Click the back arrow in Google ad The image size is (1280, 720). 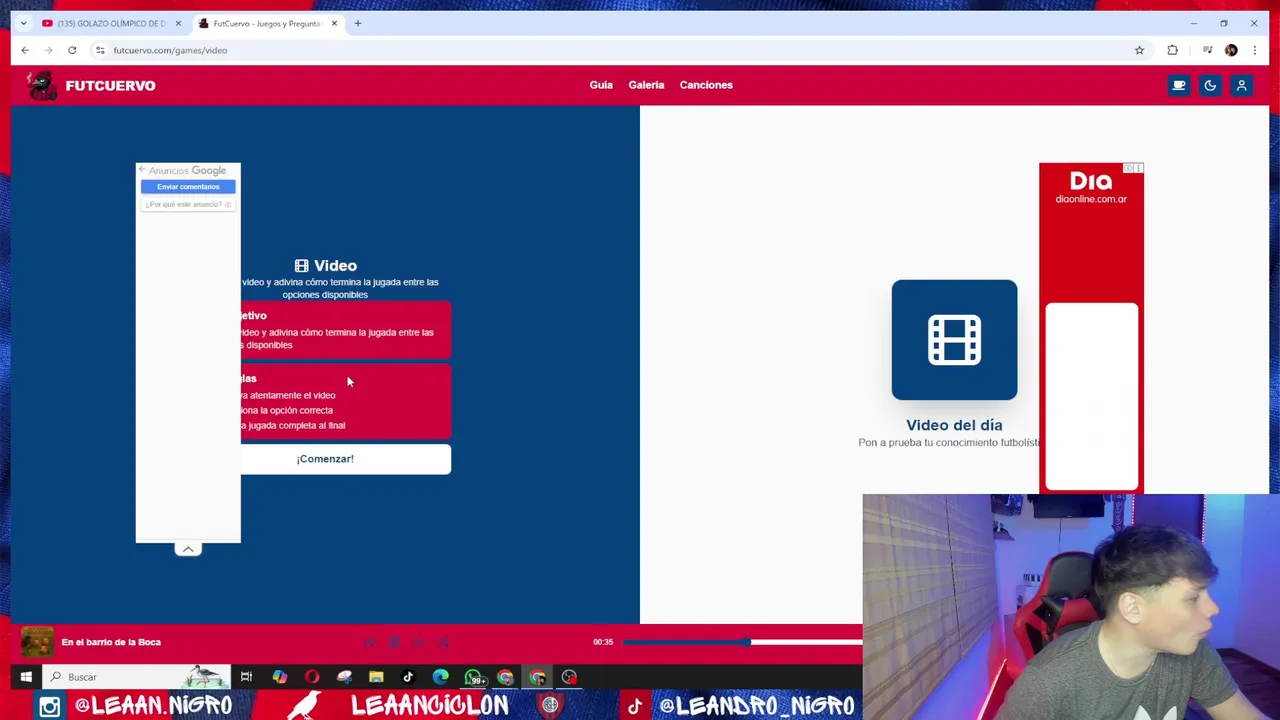pos(142,171)
